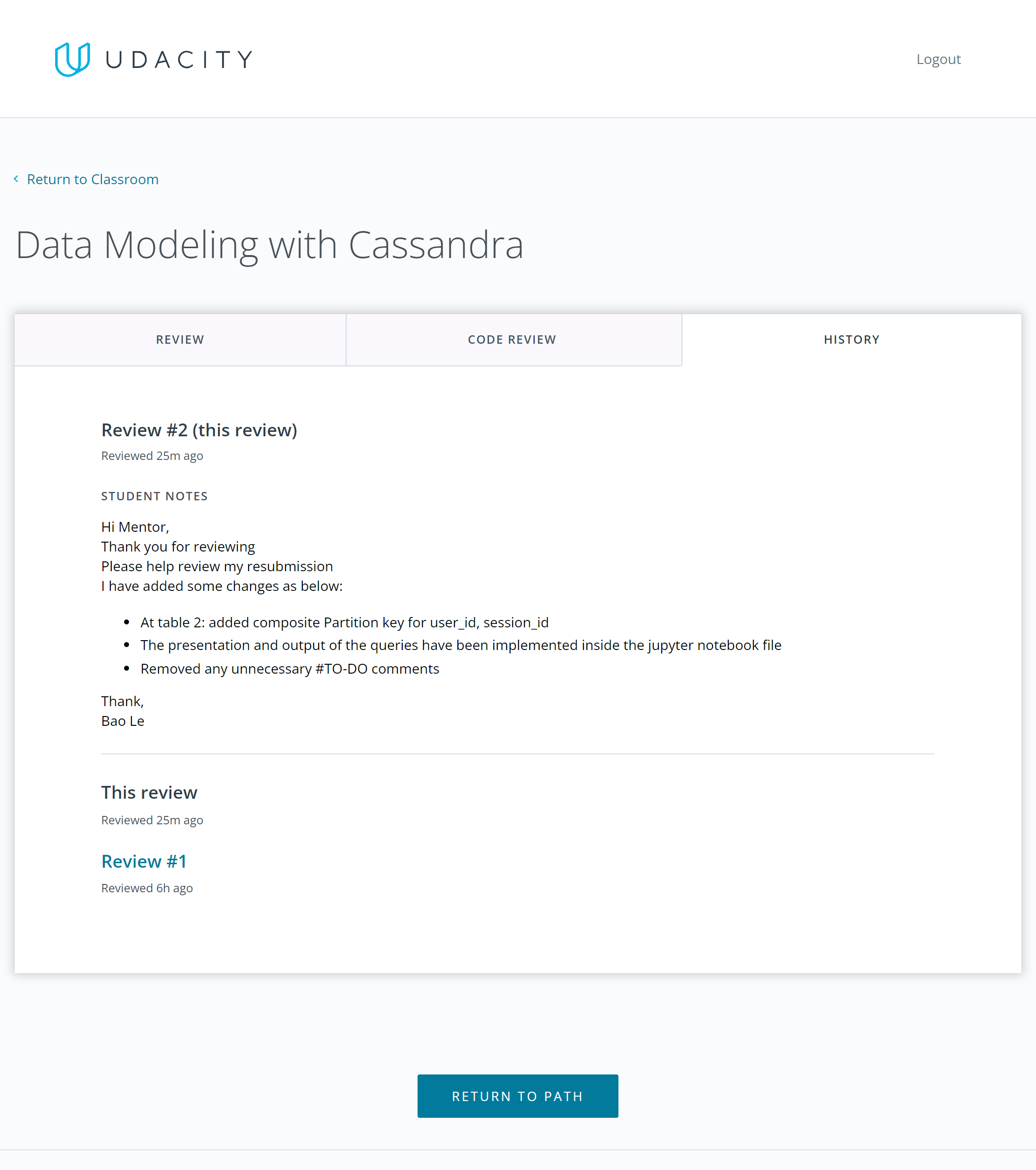Screen dimensions: 1036x1170
Task: Open Review #1 details
Action: [x=144, y=861]
